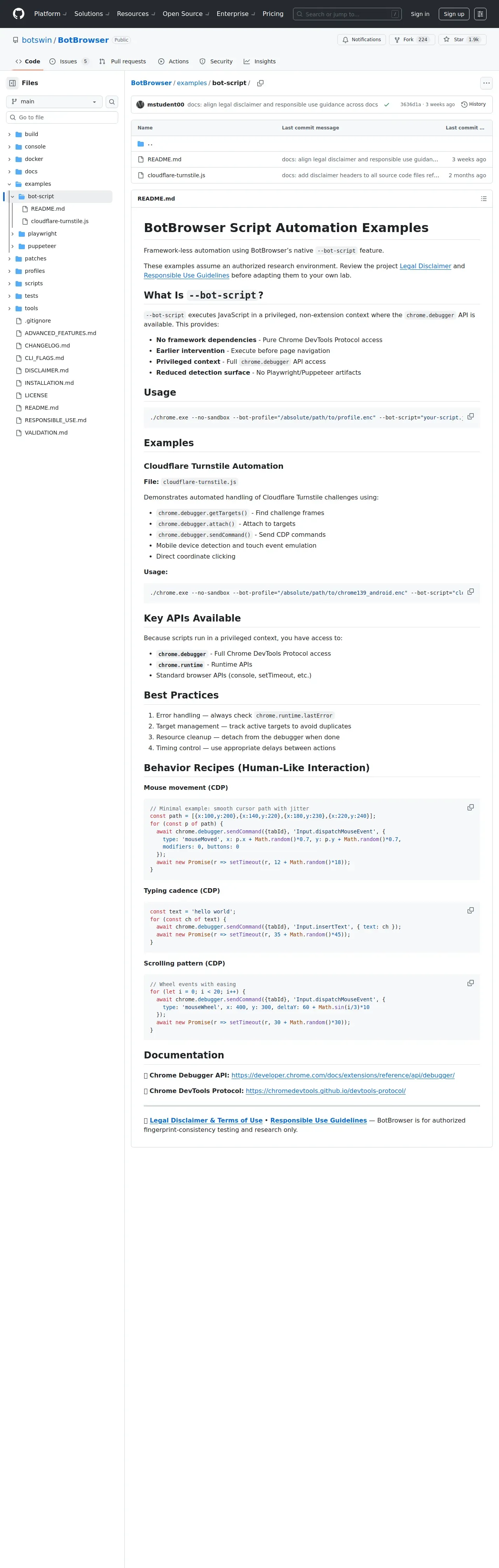The height and width of the screenshot is (1568, 499).
Task: Select cloudflare-turnstile.js in file tree
Action: point(59,222)
